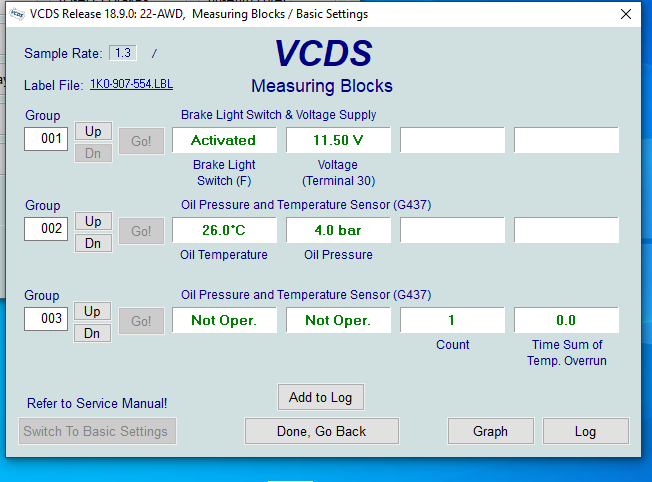Click the Dn button beside Group 001
The width and height of the screenshot is (652, 482).
click(93, 153)
